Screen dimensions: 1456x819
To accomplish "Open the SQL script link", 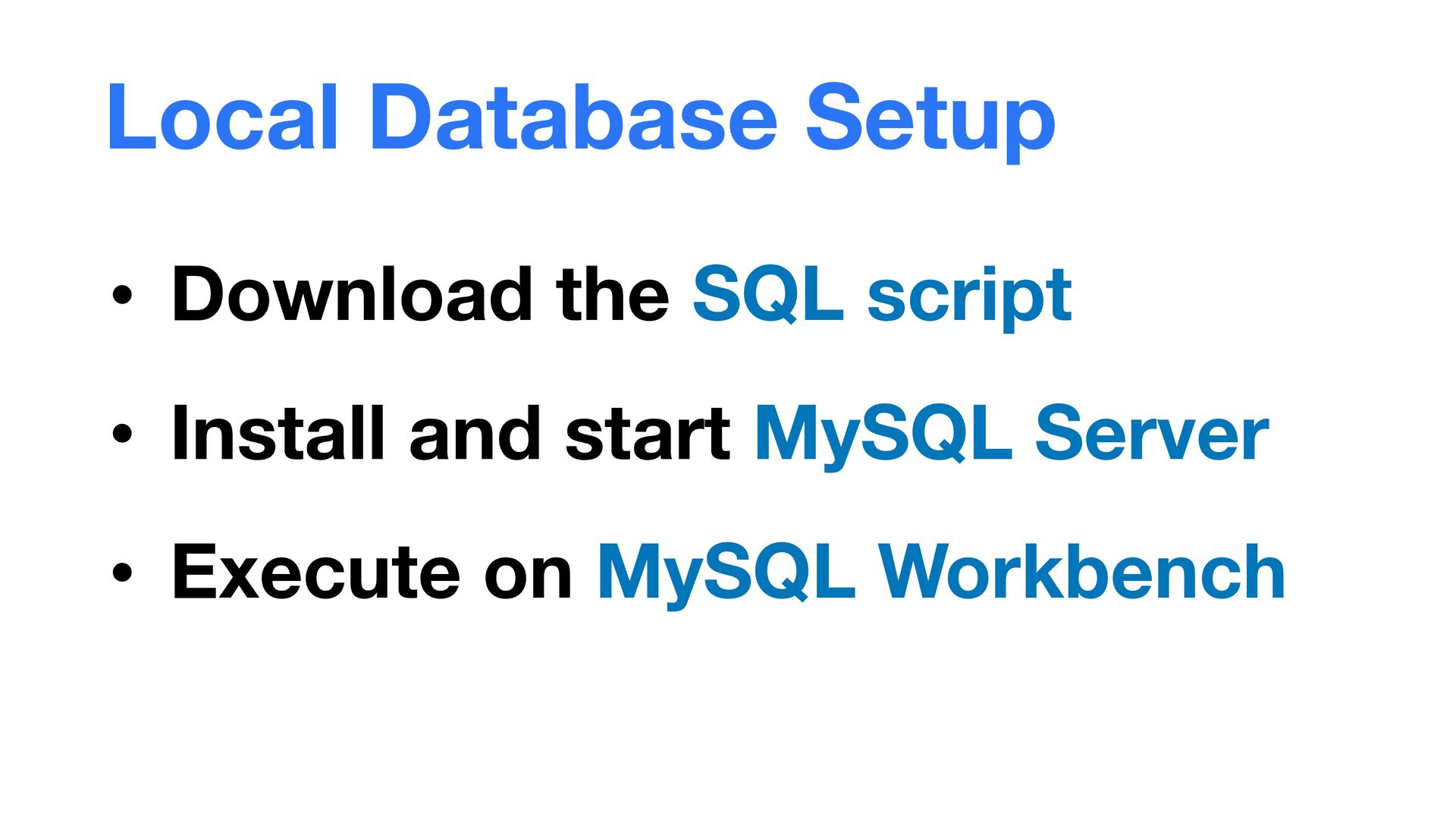I will pyautogui.click(x=882, y=296).
